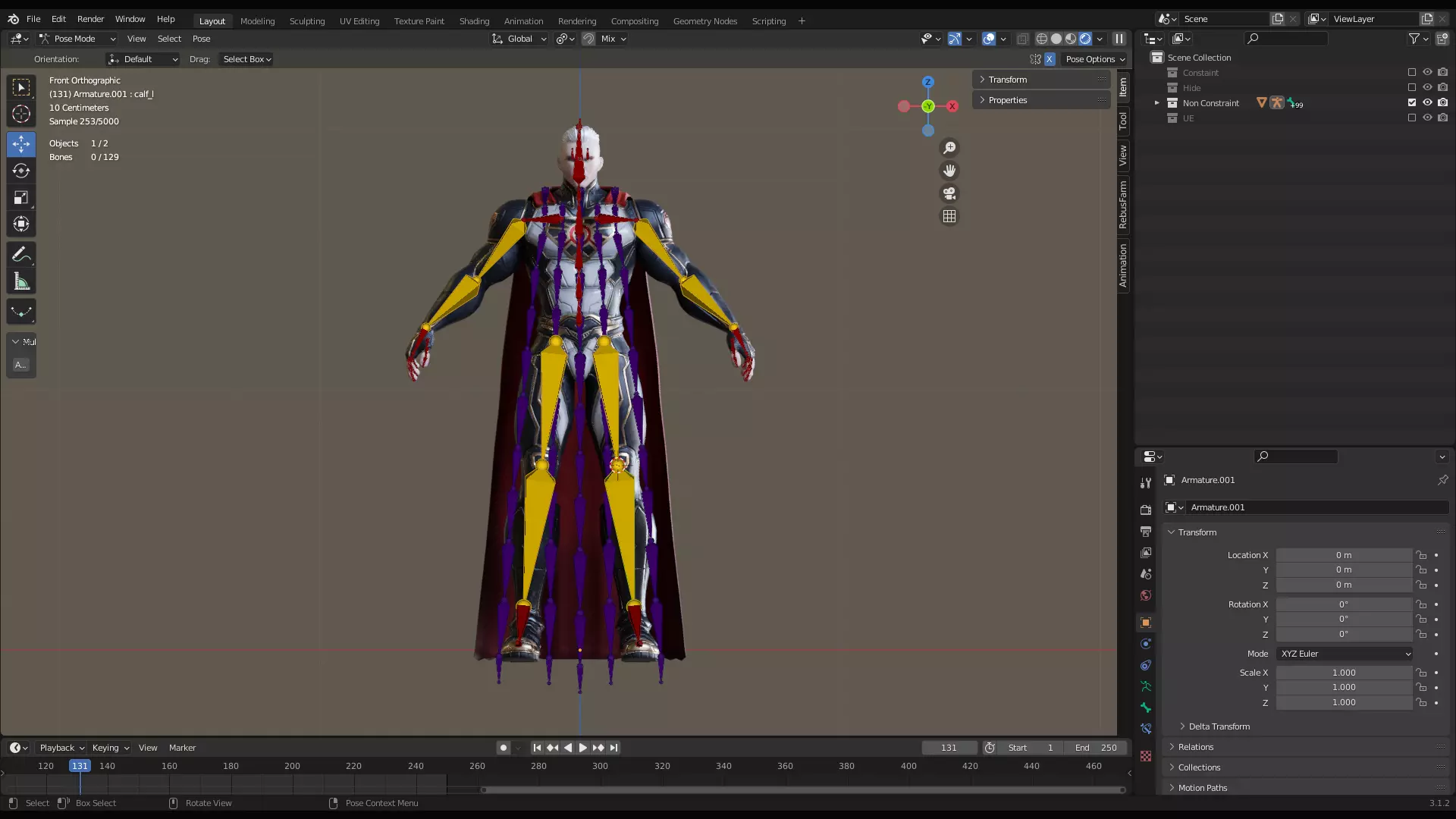Image resolution: width=1456 pixels, height=819 pixels.
Task: Switch to the Geometry Nodes workspace tab
Action: tap(705, 21)
